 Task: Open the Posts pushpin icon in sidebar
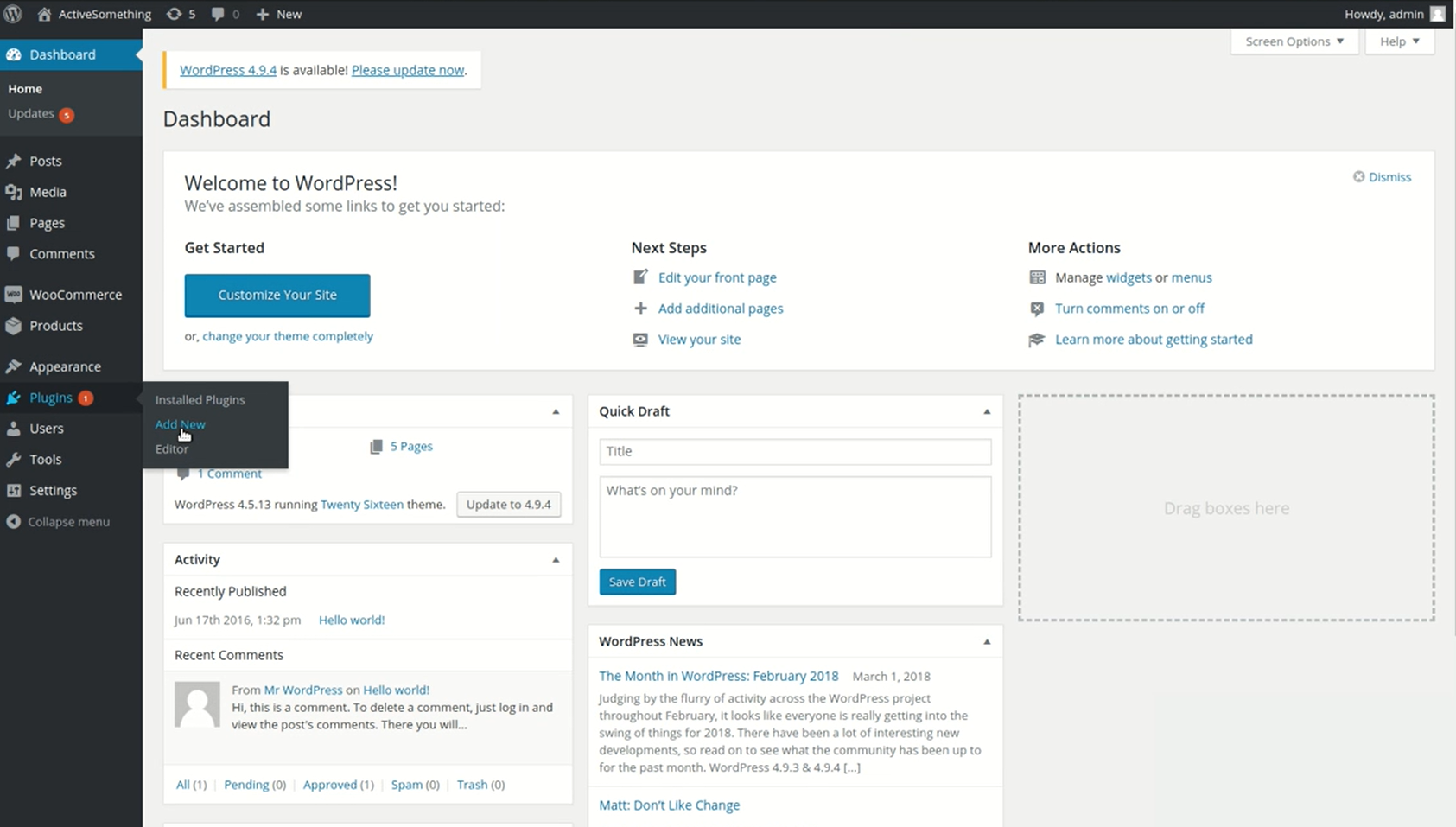coord(14,162)
